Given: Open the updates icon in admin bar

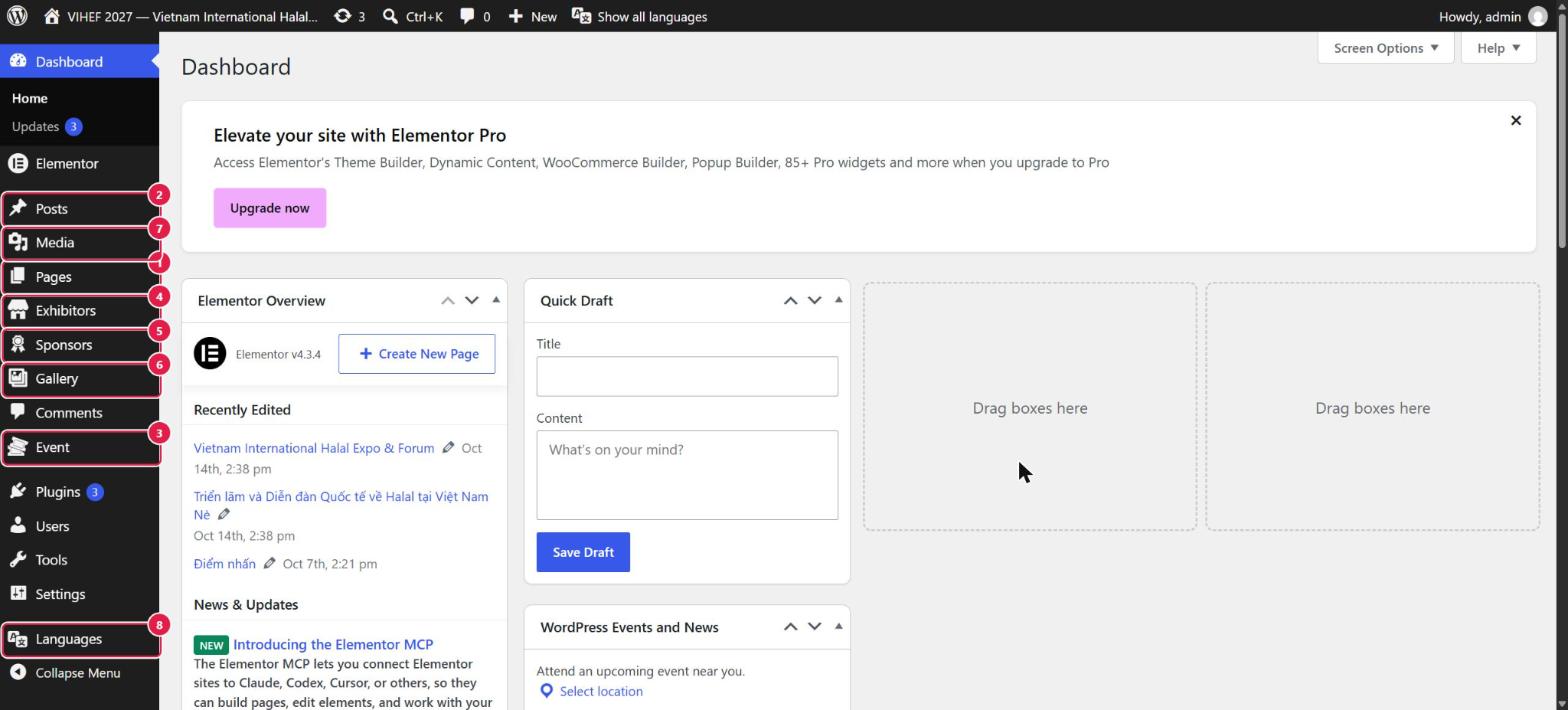Looking at the screenshot, I should 342,16.
